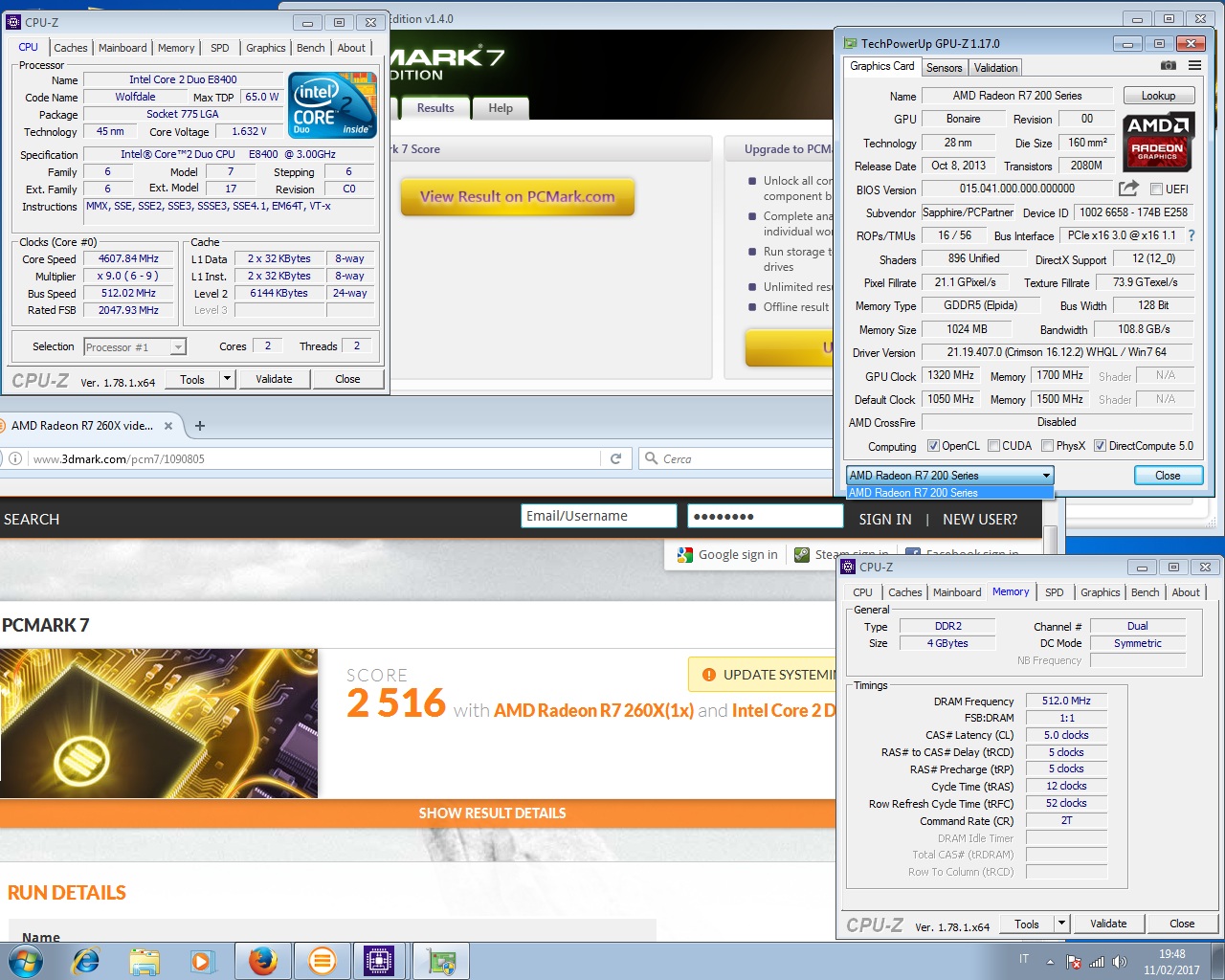Image resolution: width=1225 pixels, height=980 pixels.
Task: Click the taskbar clock showing 19:48
Action: 1171,962
